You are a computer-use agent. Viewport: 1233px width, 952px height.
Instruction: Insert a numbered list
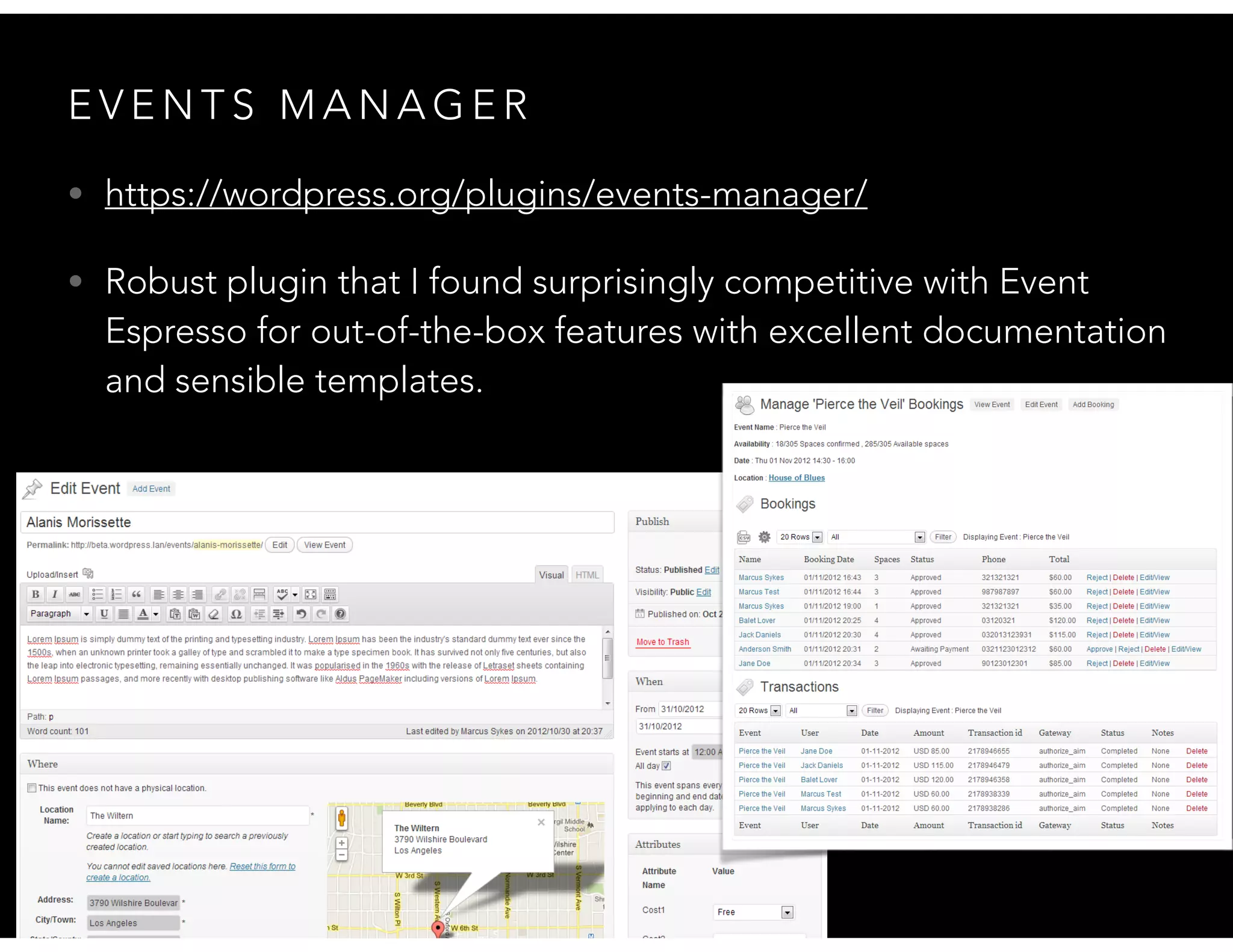point(116,595)
